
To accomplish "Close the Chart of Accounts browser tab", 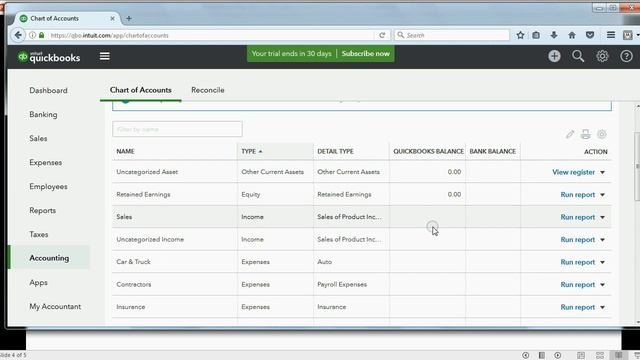I will (x=112, y=18).
